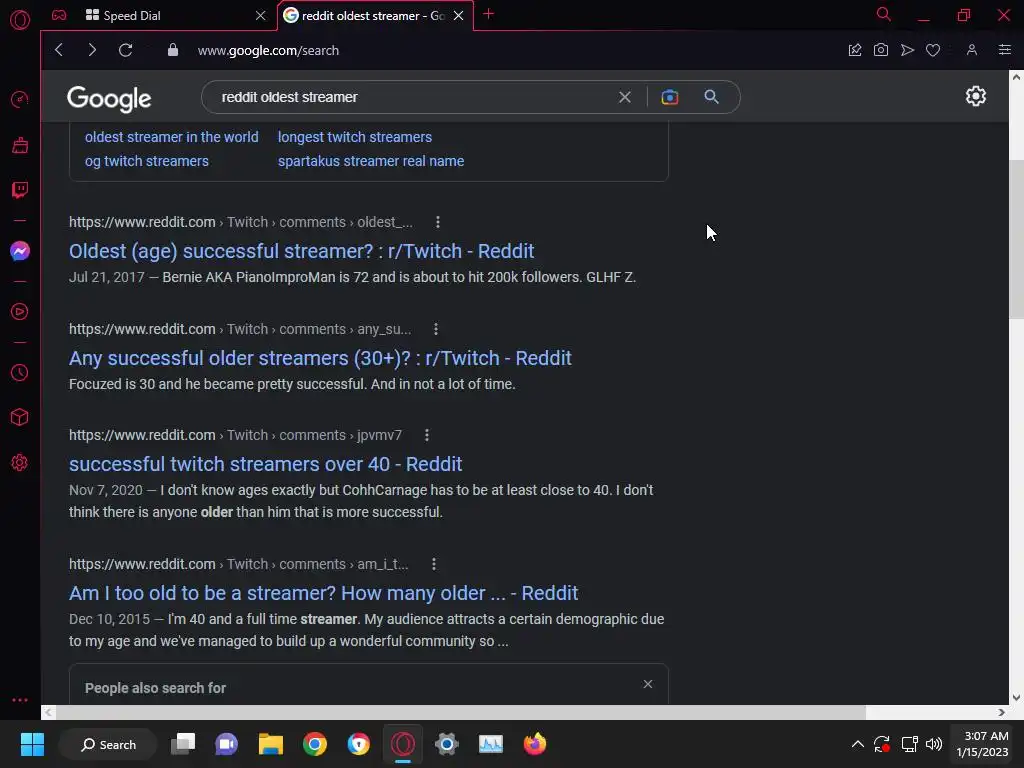Take a snapshot with camera icon
Image resolution: width=1024 pixels, height=768 pixels.
(x=880, y=50)
